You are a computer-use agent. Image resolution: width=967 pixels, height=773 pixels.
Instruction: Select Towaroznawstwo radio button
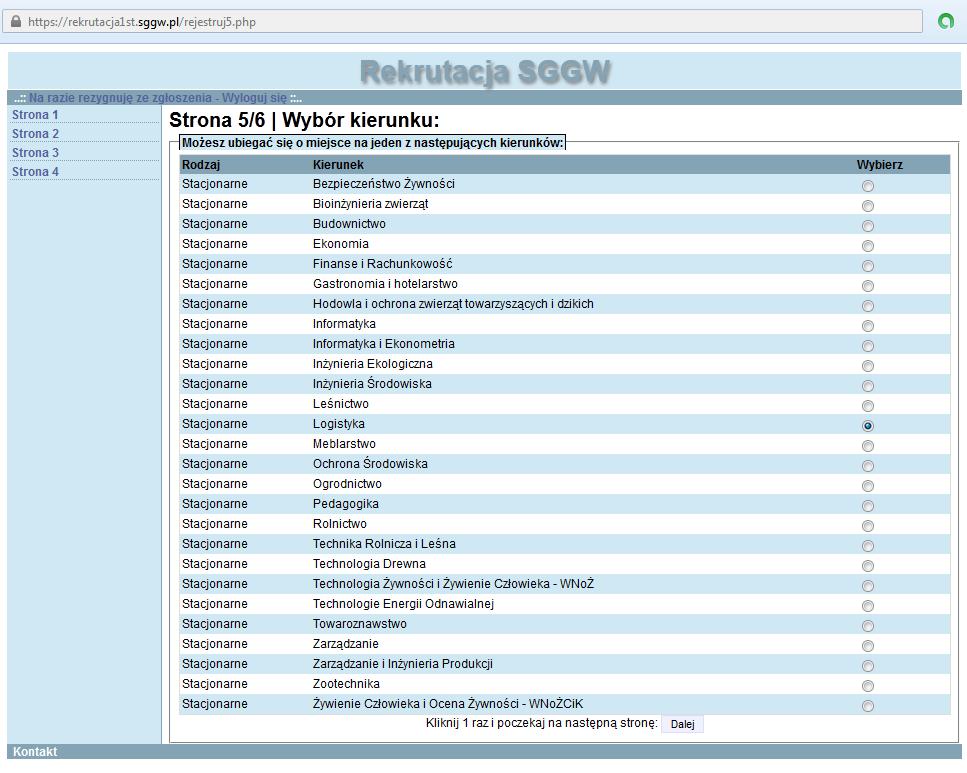coord(868,626)
